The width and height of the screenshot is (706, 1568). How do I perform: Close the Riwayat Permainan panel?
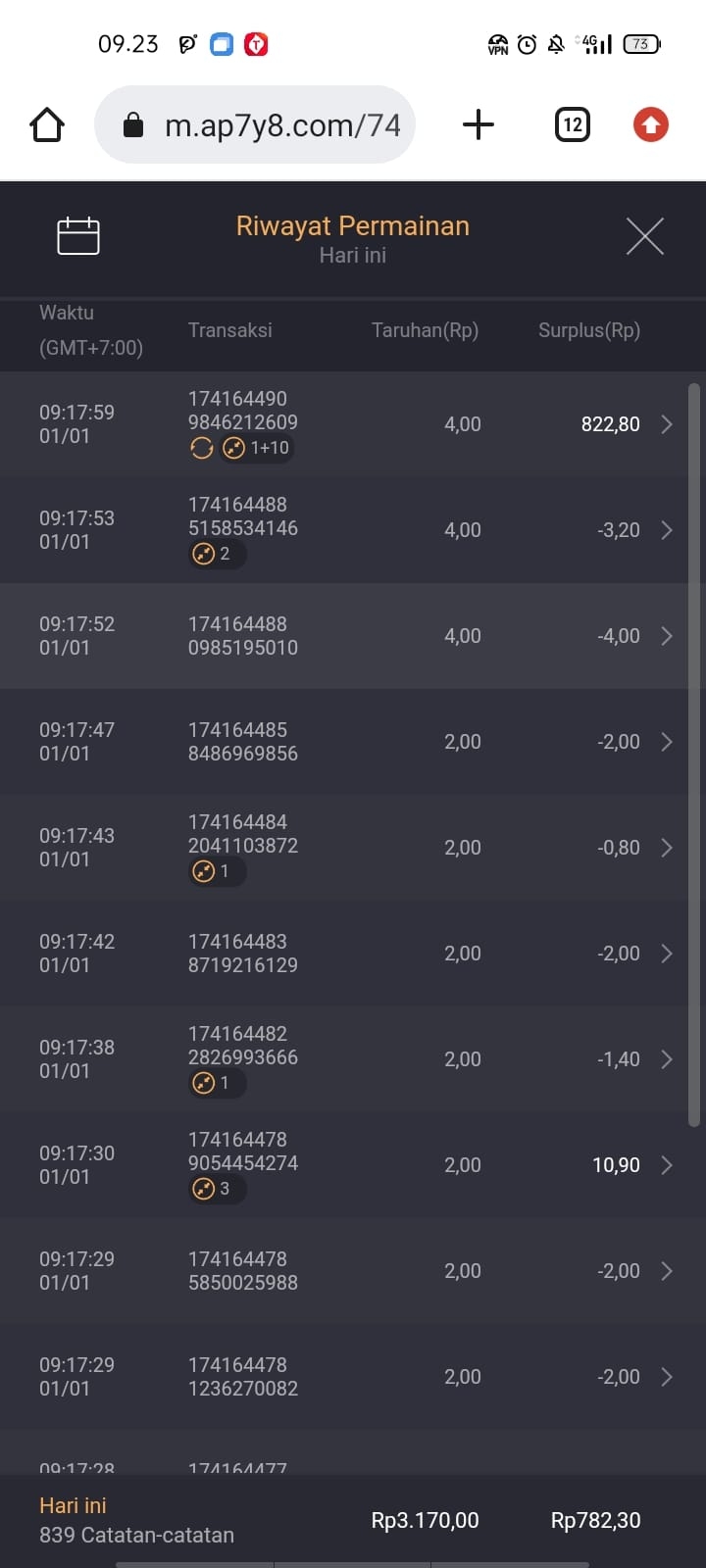coord(644,236)
